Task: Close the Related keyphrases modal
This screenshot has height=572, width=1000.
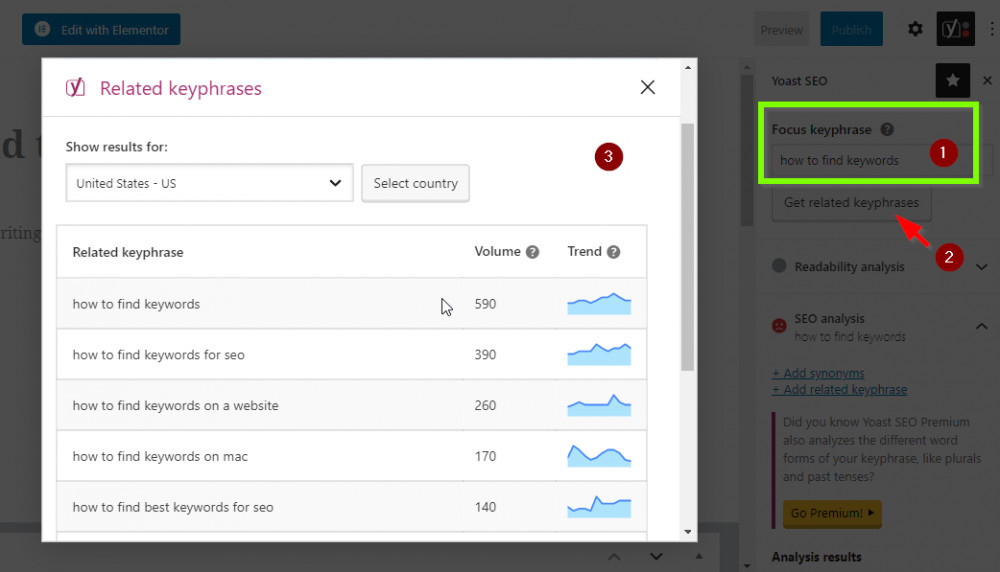Action: pyautogui.click(x=647, y=87)
